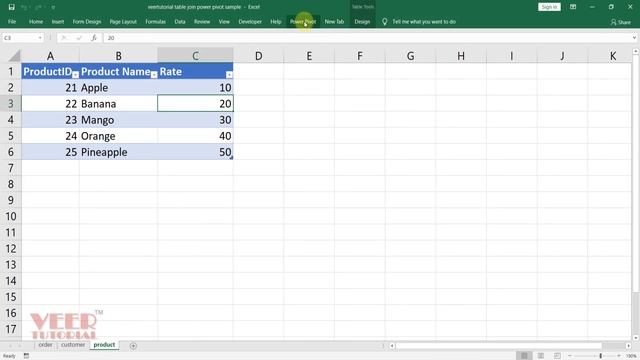The width and height of the screenshot is (640, 360).
Task: Click the macro recording status bar icon
Action: [26, 356]
